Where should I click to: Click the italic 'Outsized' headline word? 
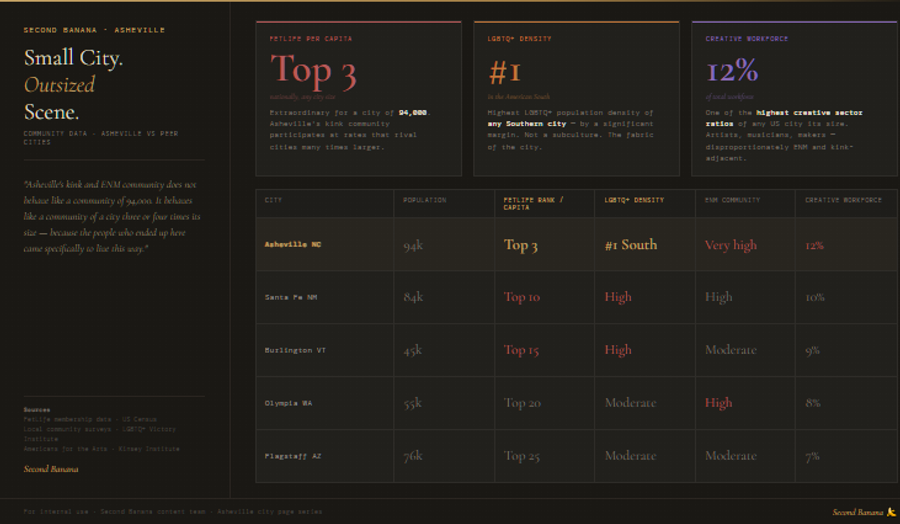(x=59, y=85)
